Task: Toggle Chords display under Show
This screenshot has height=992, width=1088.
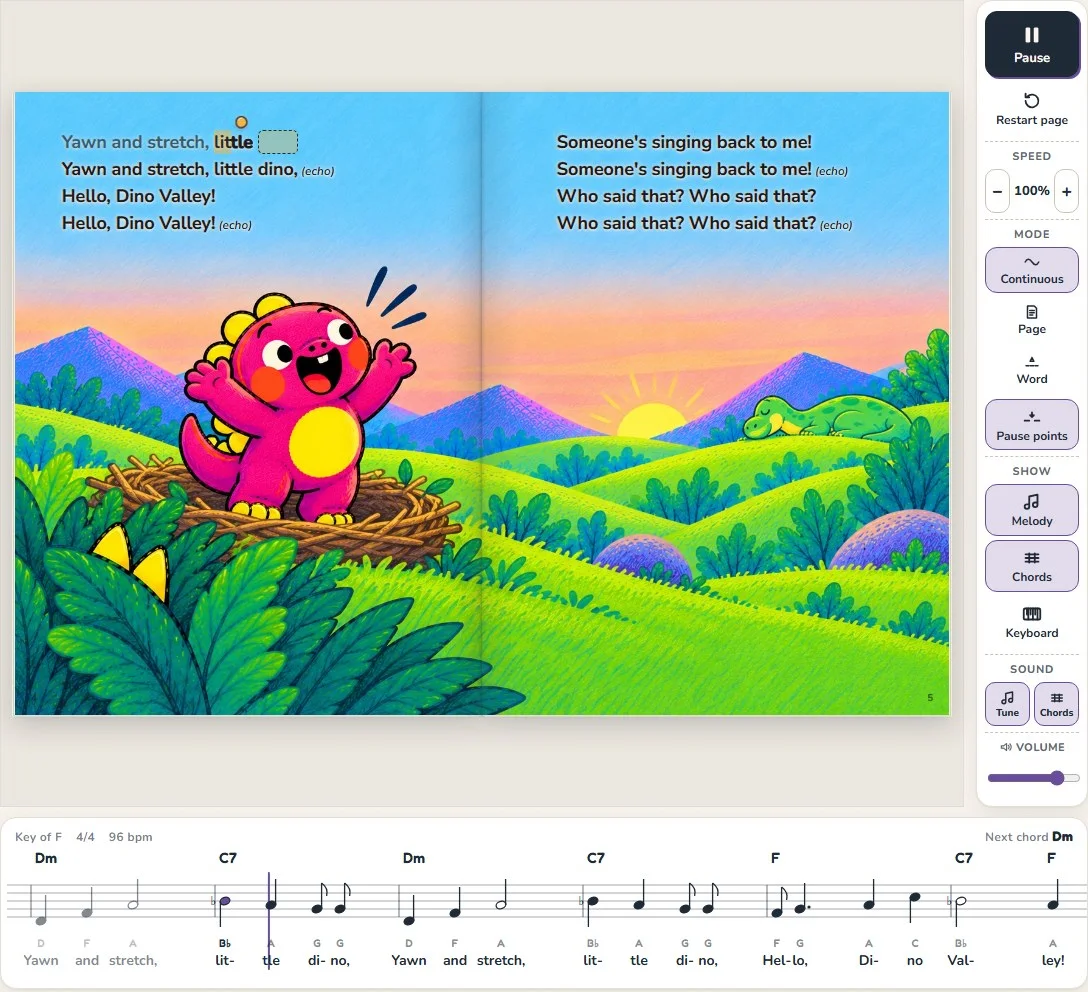Action: (x=1031, y=566)
